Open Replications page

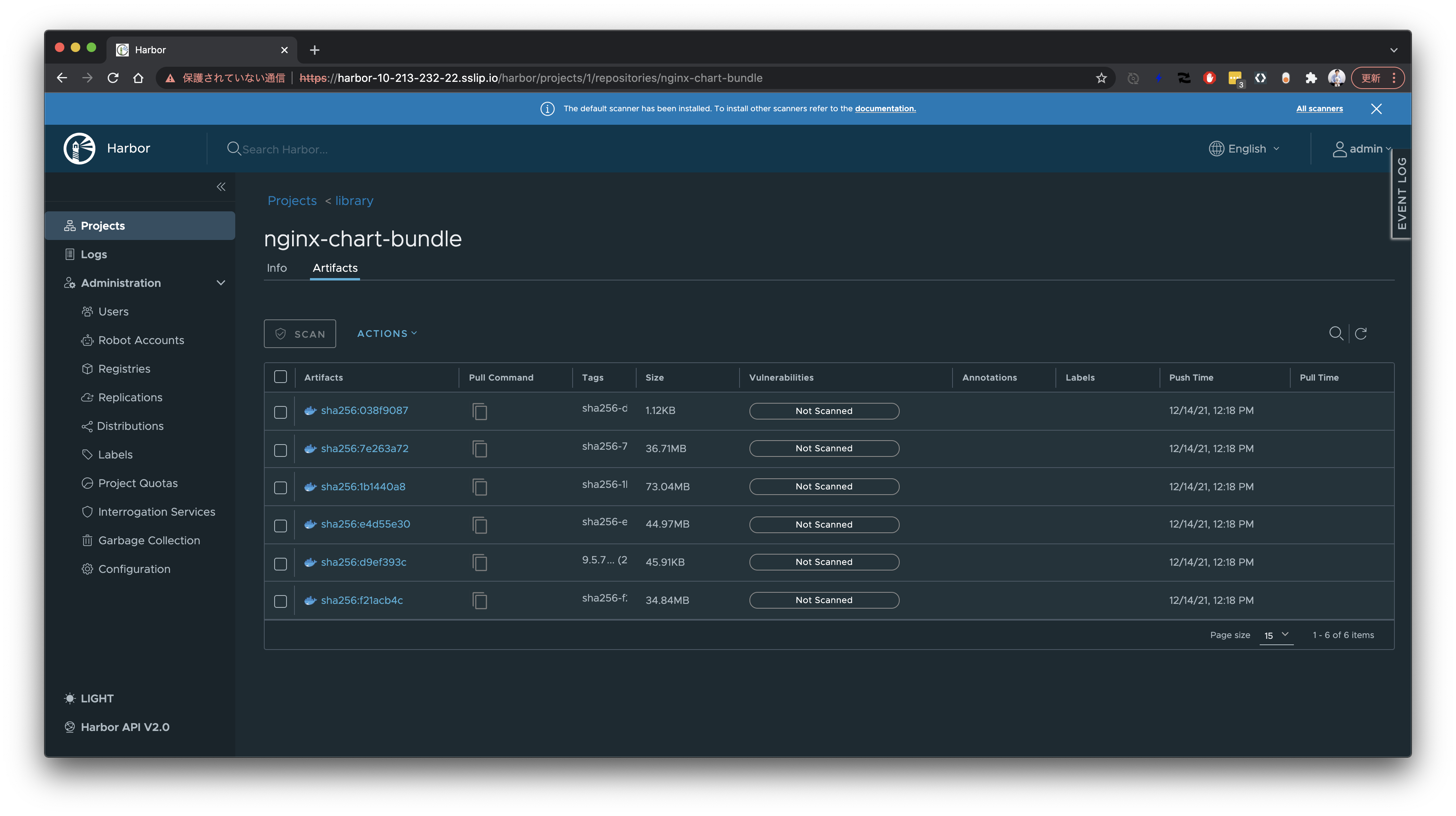[122, 397]
